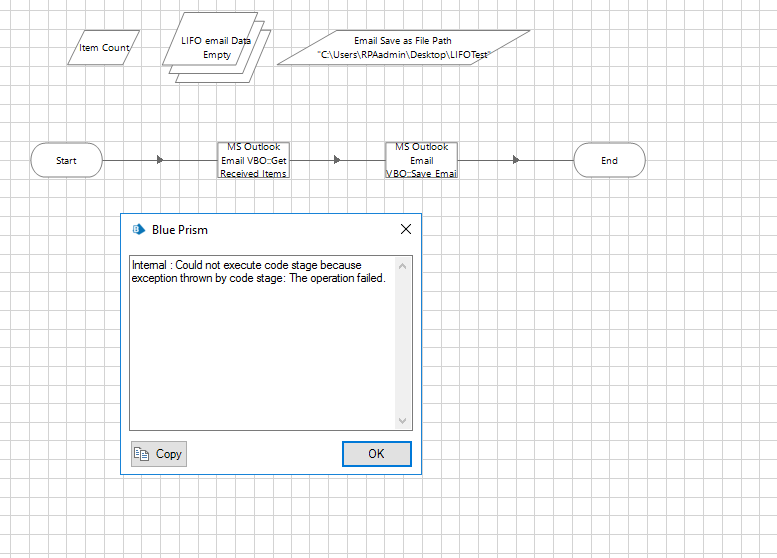777x558 pixels.
Task: Click the "The operation failed." error text
Action: pyautogui.click(x=337, y=278)
